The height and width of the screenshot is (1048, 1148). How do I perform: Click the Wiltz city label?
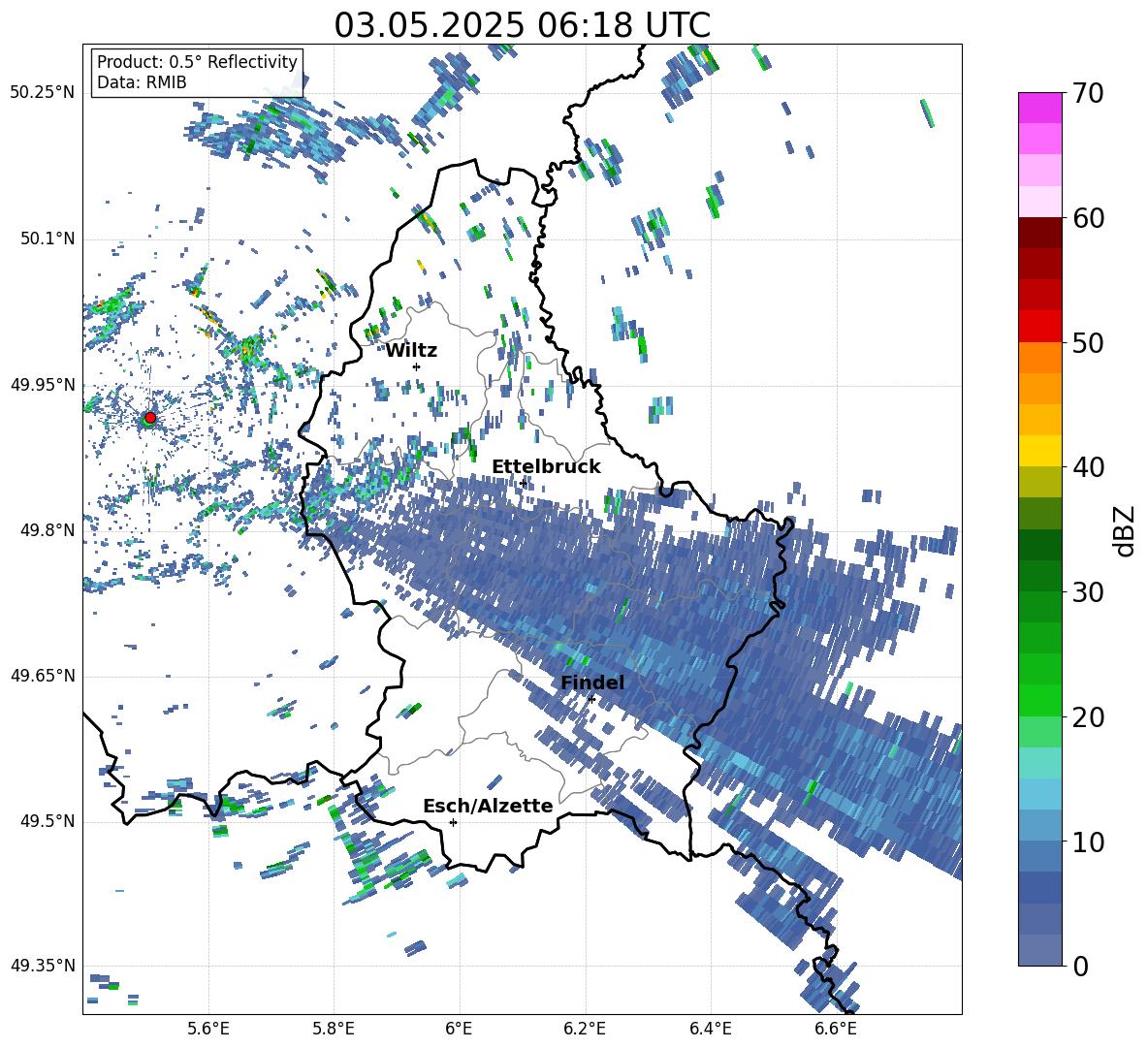point(411,351)
